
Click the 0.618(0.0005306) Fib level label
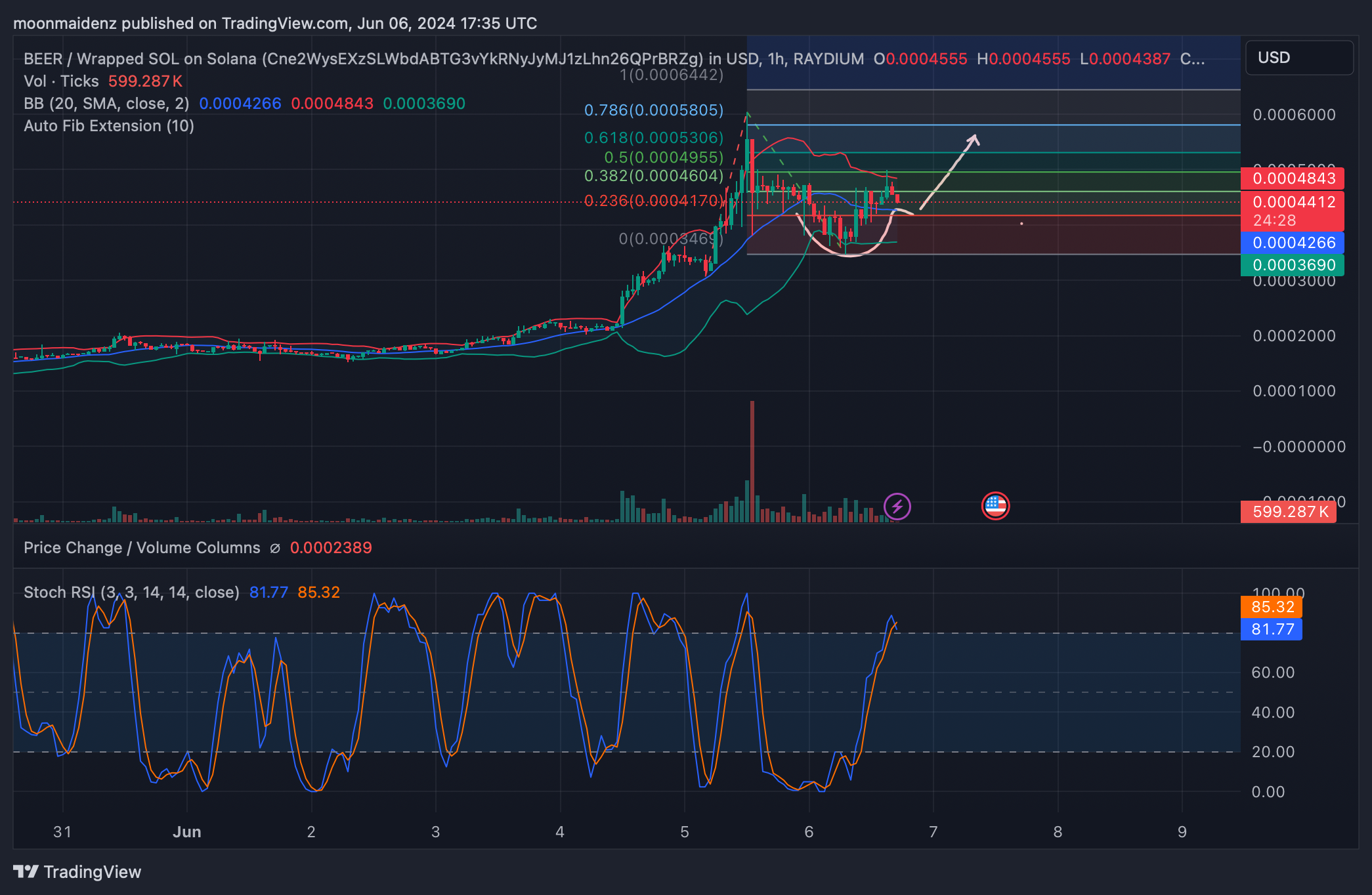654,138
